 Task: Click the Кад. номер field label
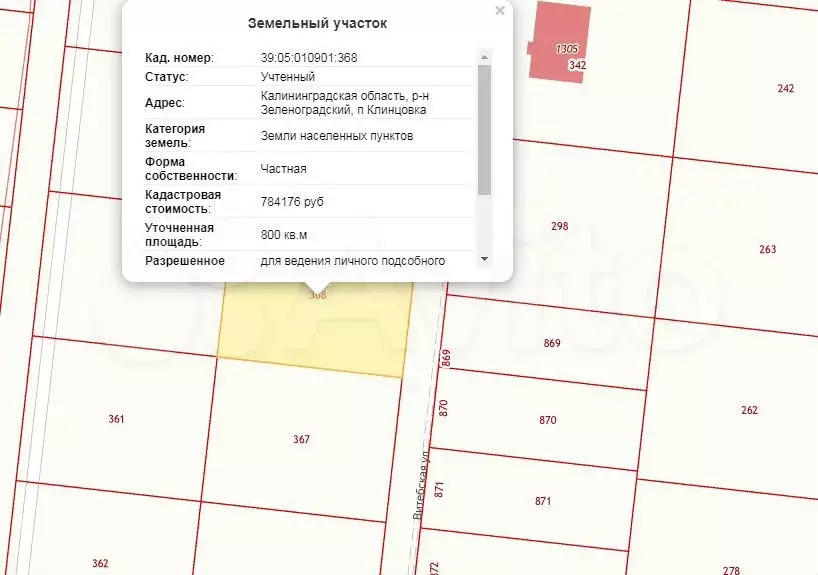pyautogui.click(x=179, y=58)
